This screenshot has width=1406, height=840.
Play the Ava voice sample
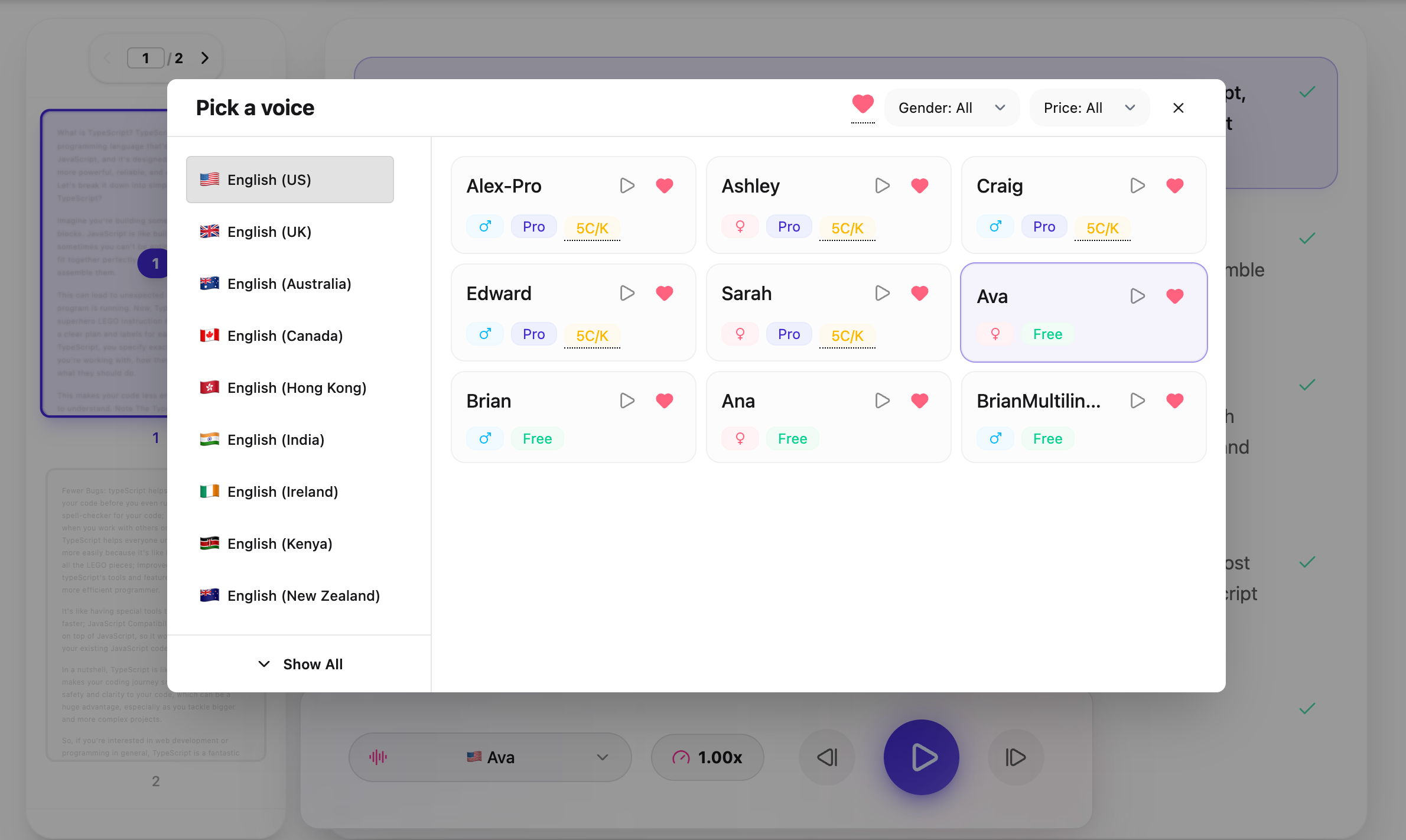click(x=1137, y=296)
